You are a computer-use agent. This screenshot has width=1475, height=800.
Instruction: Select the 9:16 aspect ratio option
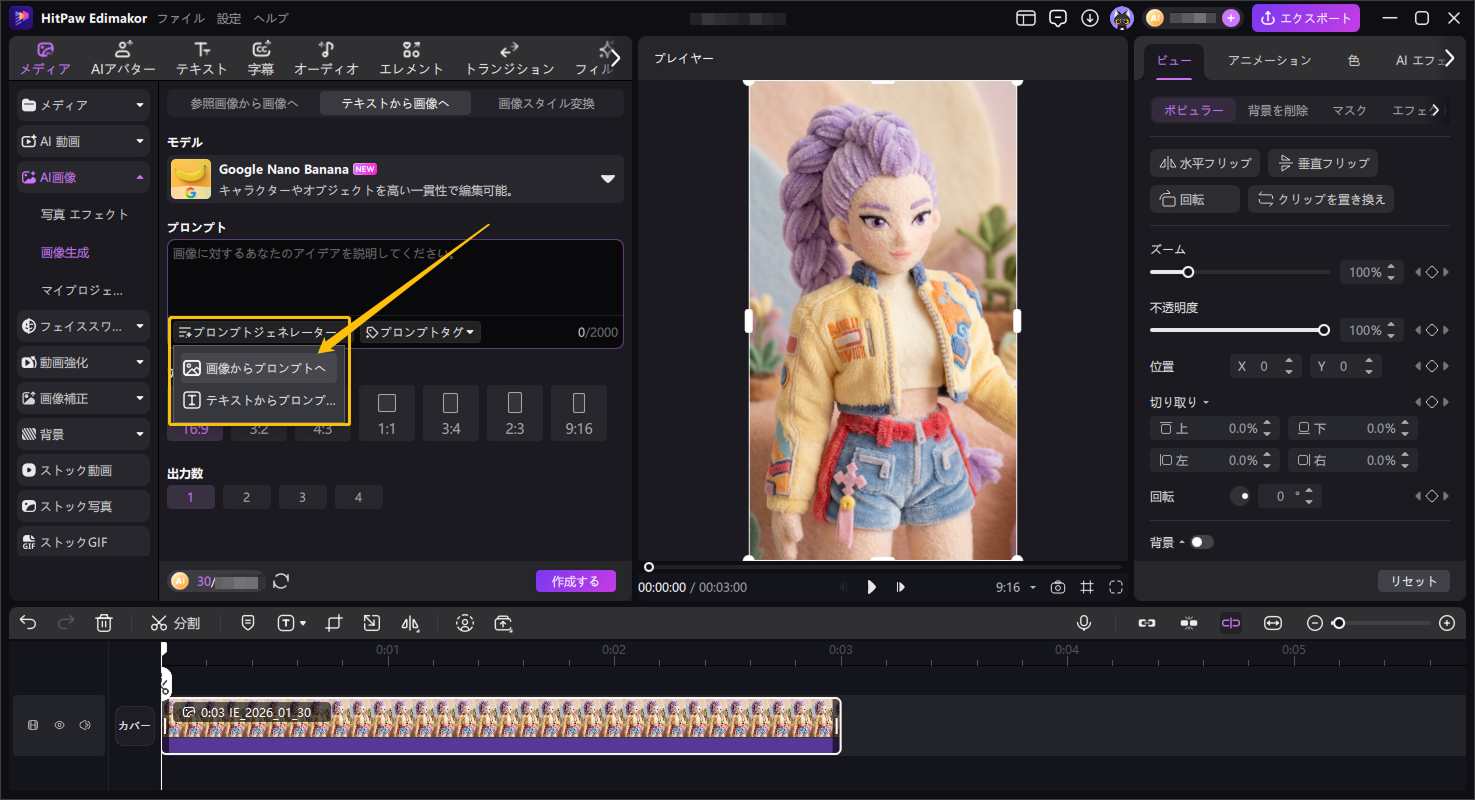coord(578,413)
